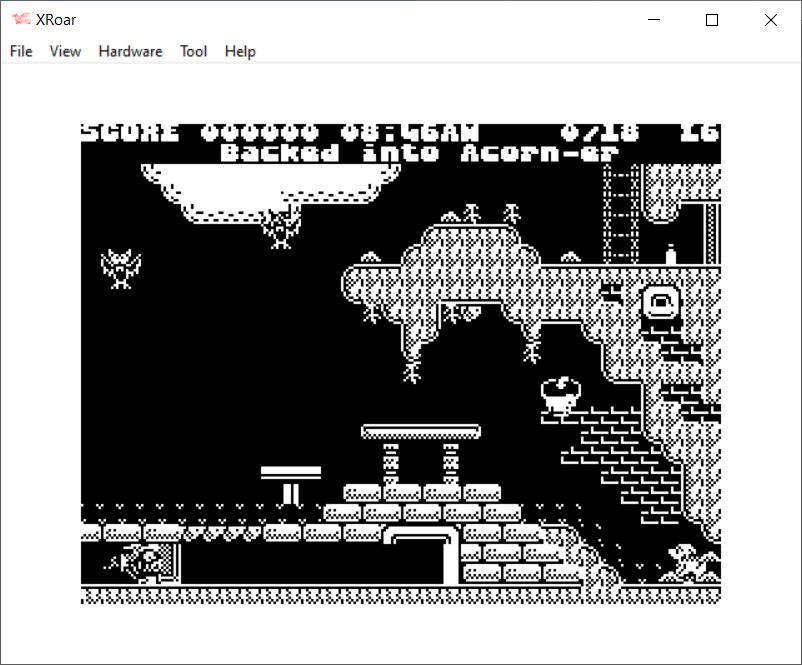This screenshot has width=802, height=665.
Task: Click the table top on twin pillars
Action: pos(420,431)
